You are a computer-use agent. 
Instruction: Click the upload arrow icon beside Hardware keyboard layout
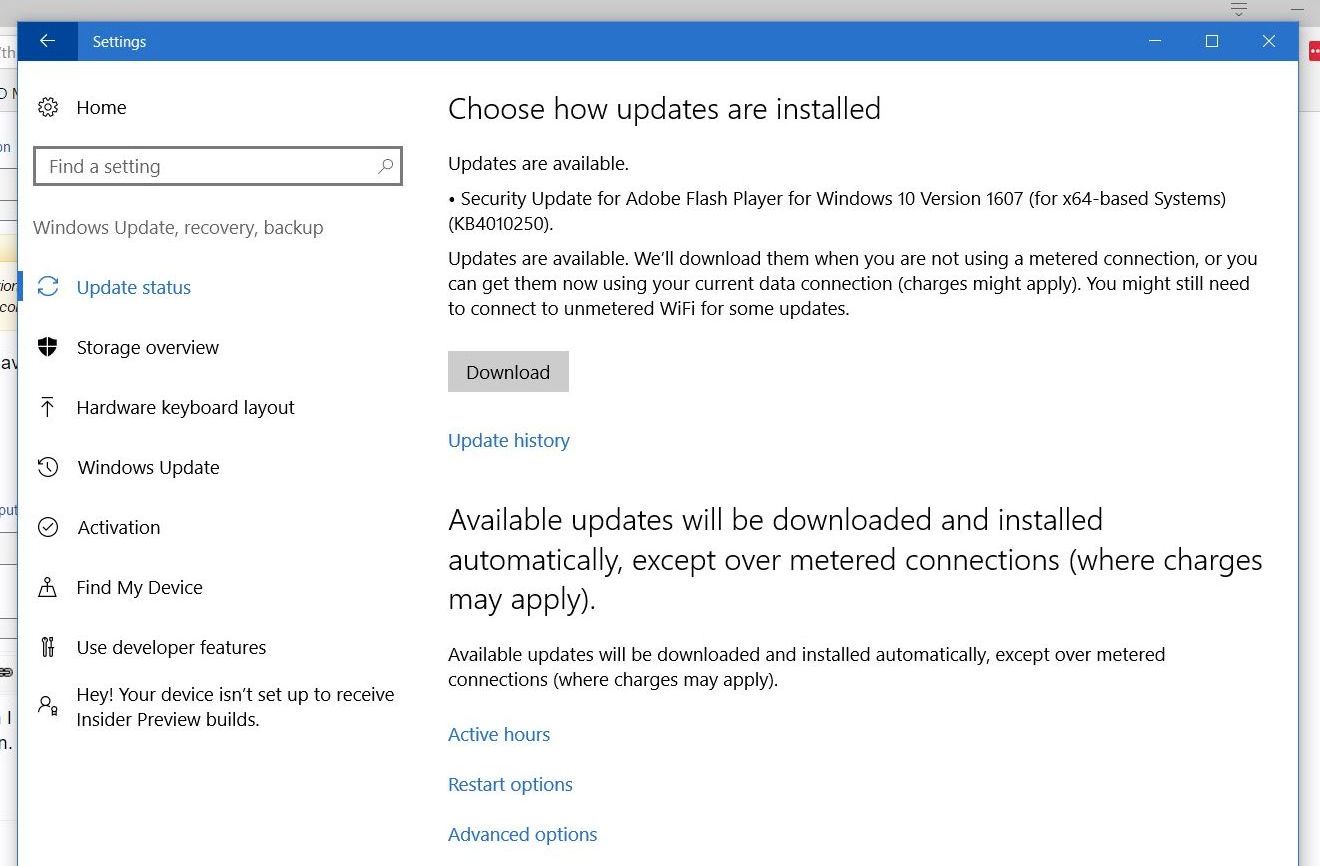[47, 407]
